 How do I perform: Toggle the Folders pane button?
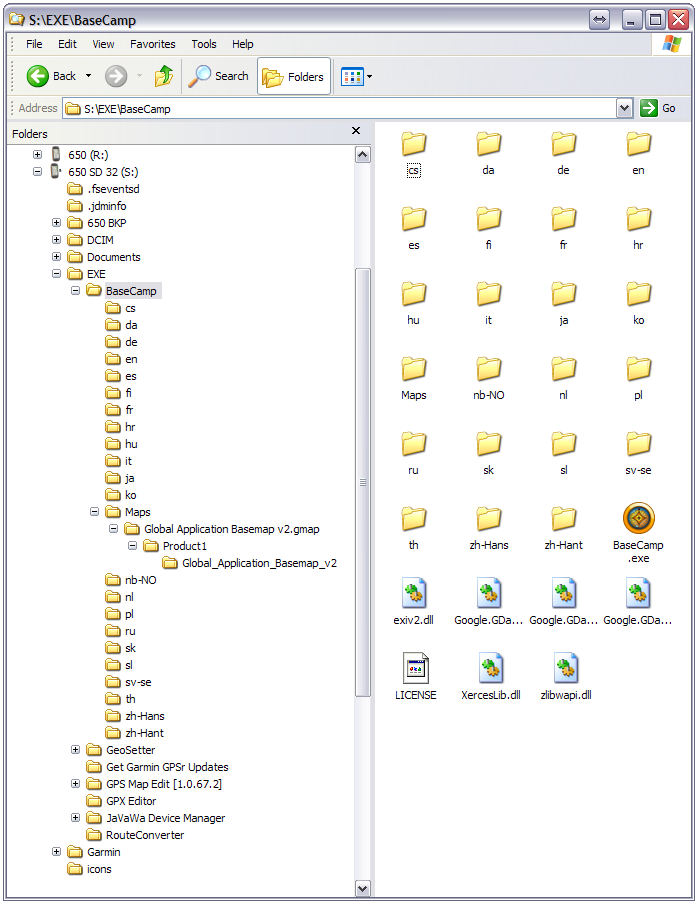(x=294, y=76)
